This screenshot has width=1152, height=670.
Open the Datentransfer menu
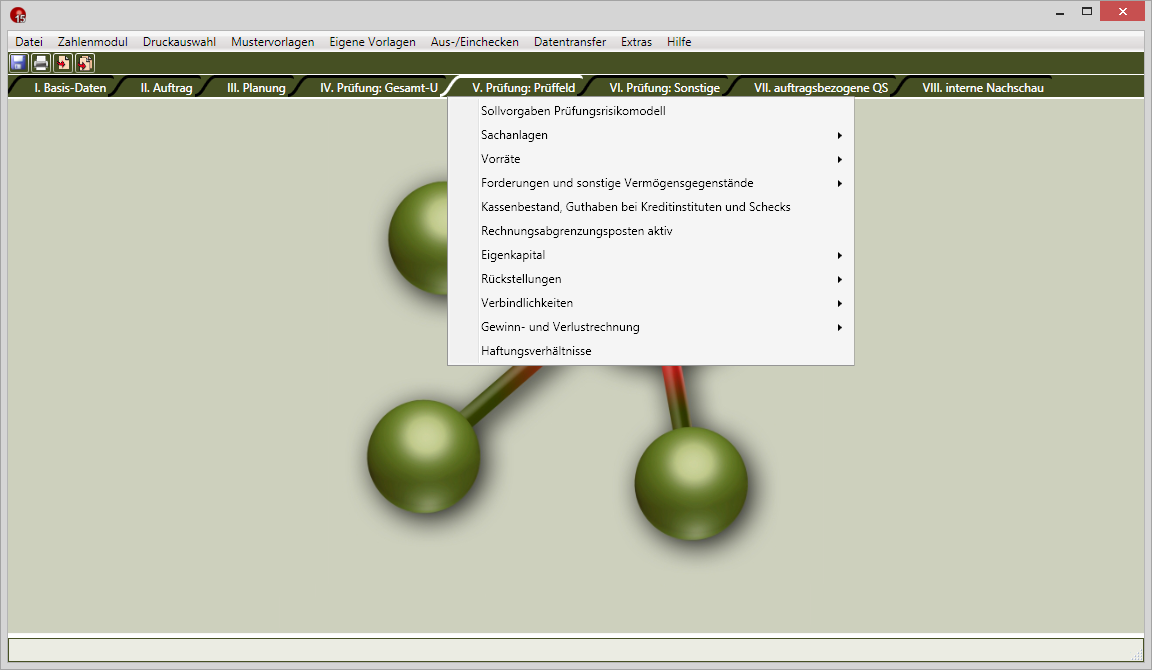[569, 42]
